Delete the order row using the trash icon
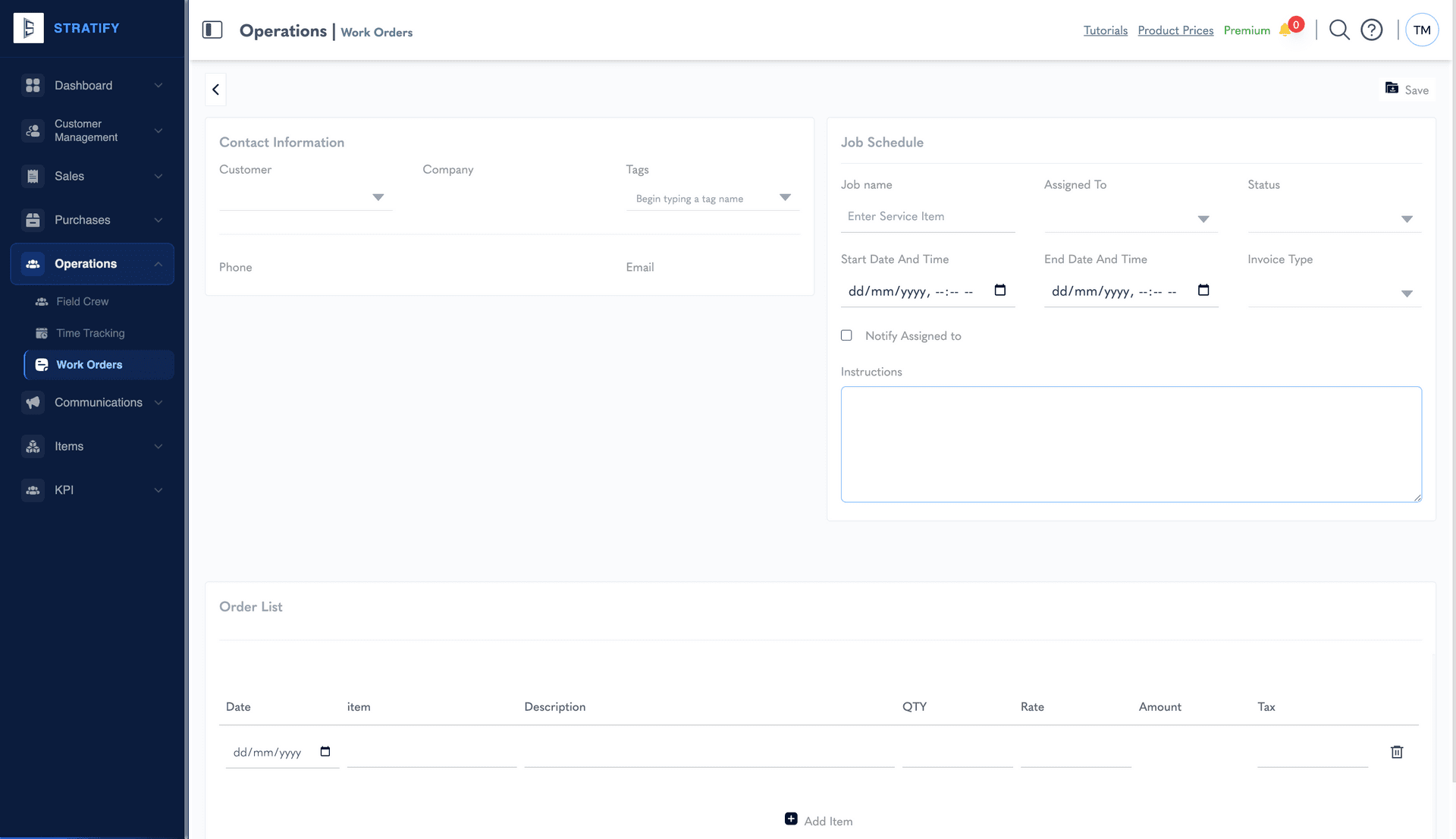The image size is (1456, 839). click(1398, 752)
